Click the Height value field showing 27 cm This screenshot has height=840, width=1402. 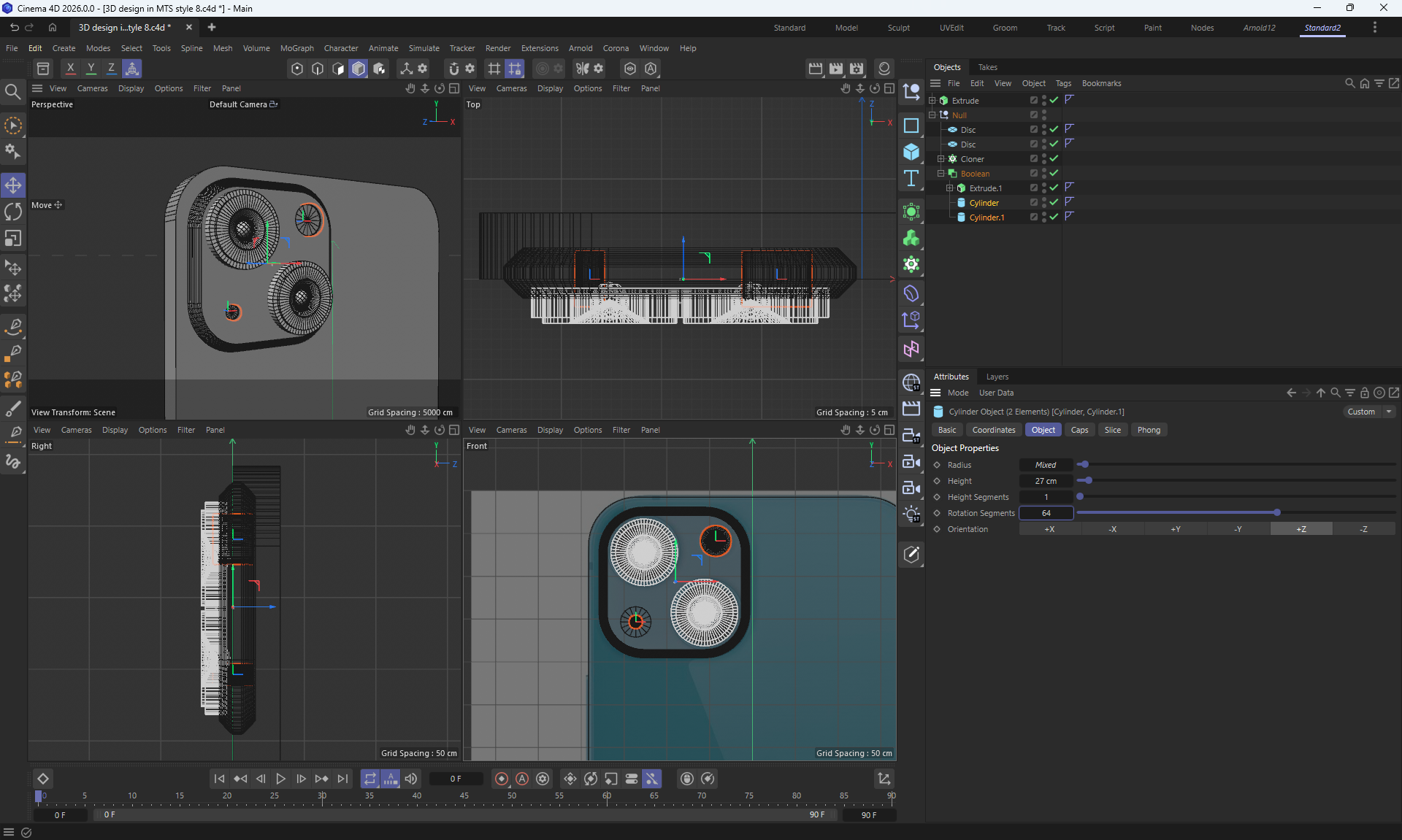point(1046,481)
